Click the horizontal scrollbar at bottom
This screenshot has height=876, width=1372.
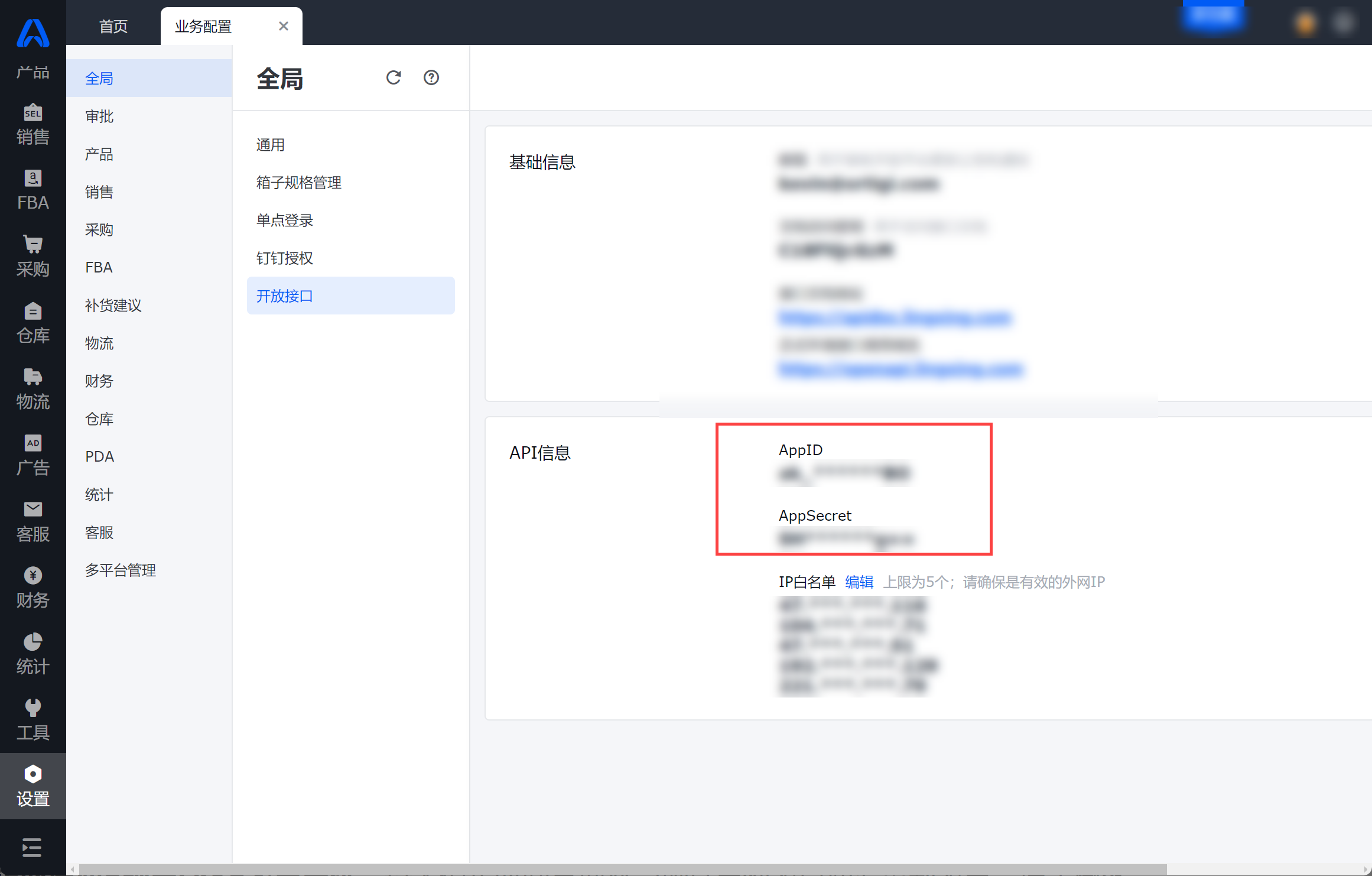pos(622,869)
